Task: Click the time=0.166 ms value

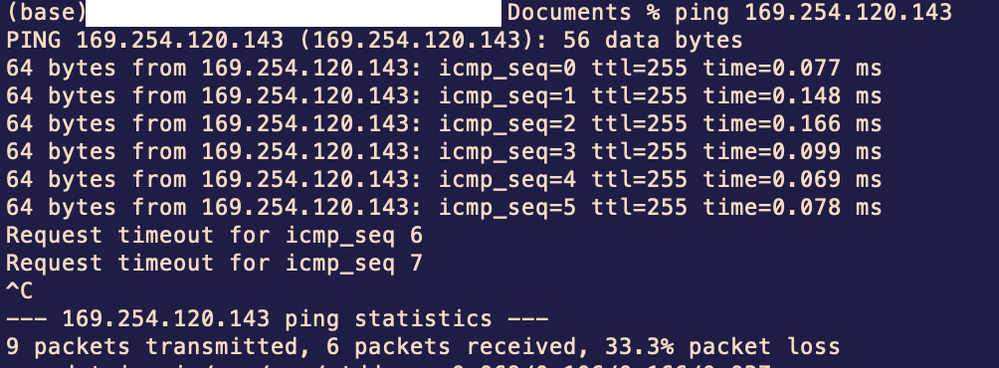Action: pyautogui.click(x=793, y=124)
